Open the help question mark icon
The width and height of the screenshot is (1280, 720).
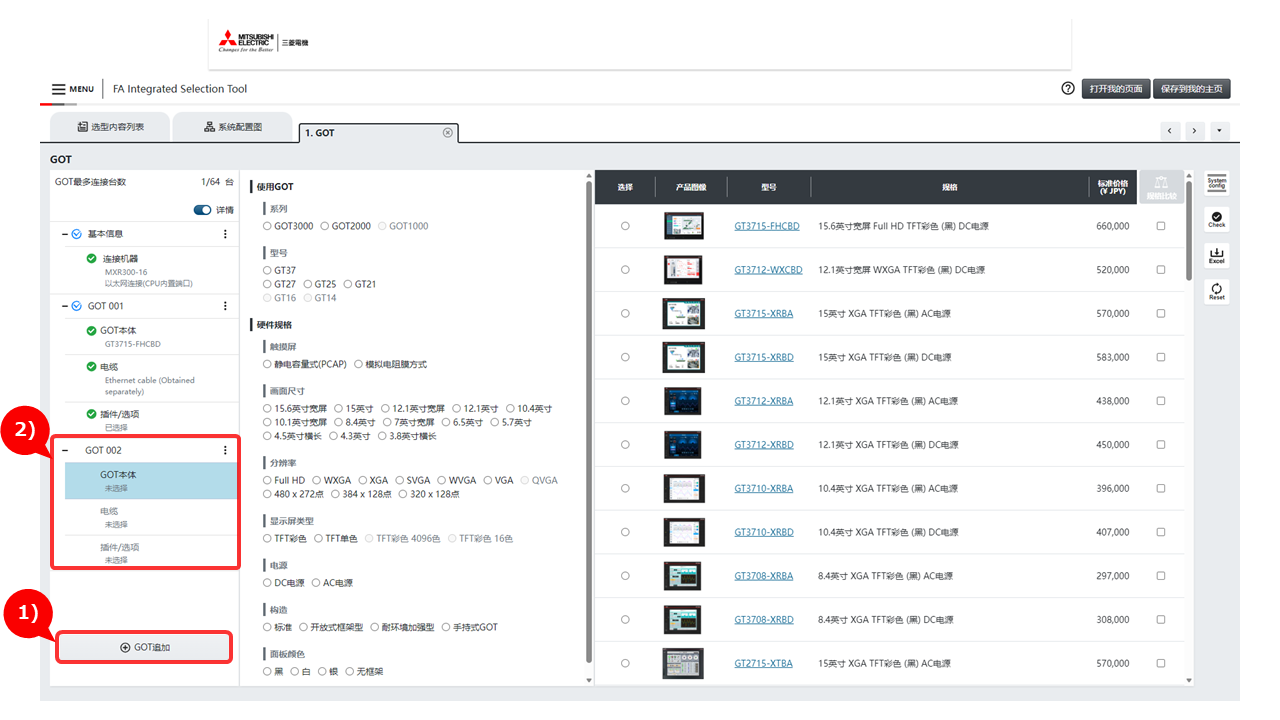[x=1068, y=88]
